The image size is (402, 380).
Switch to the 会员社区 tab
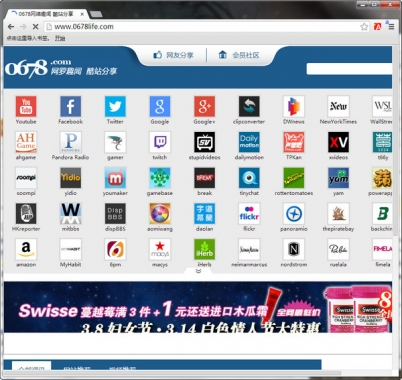click(239, 55)
